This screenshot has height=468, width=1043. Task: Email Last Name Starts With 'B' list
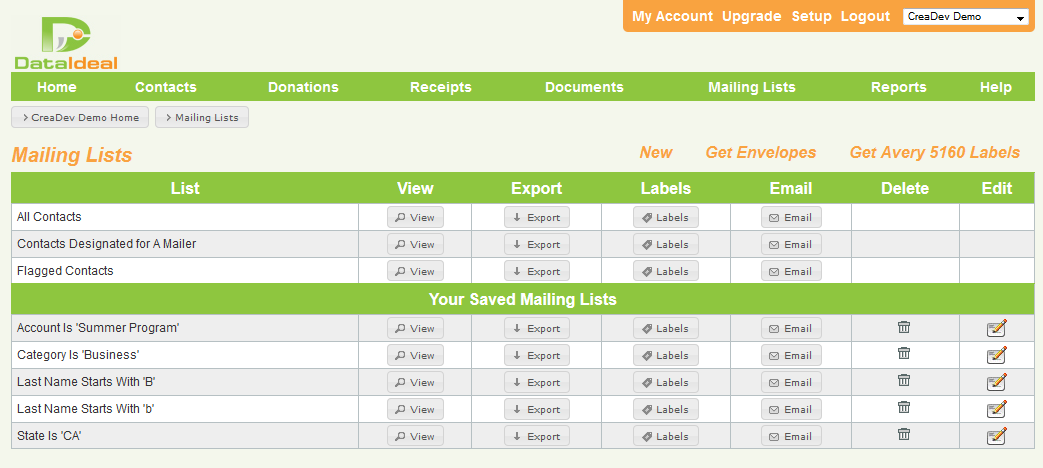point(792,382)
